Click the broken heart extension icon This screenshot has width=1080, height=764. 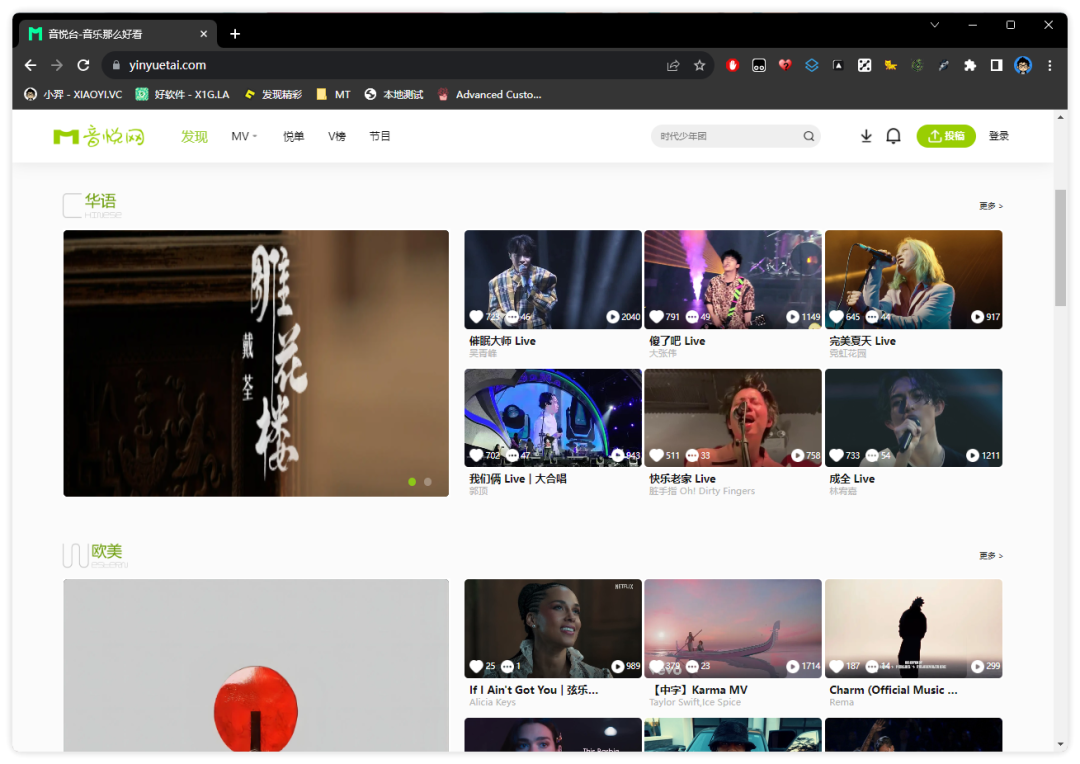(x=785, y=65)
